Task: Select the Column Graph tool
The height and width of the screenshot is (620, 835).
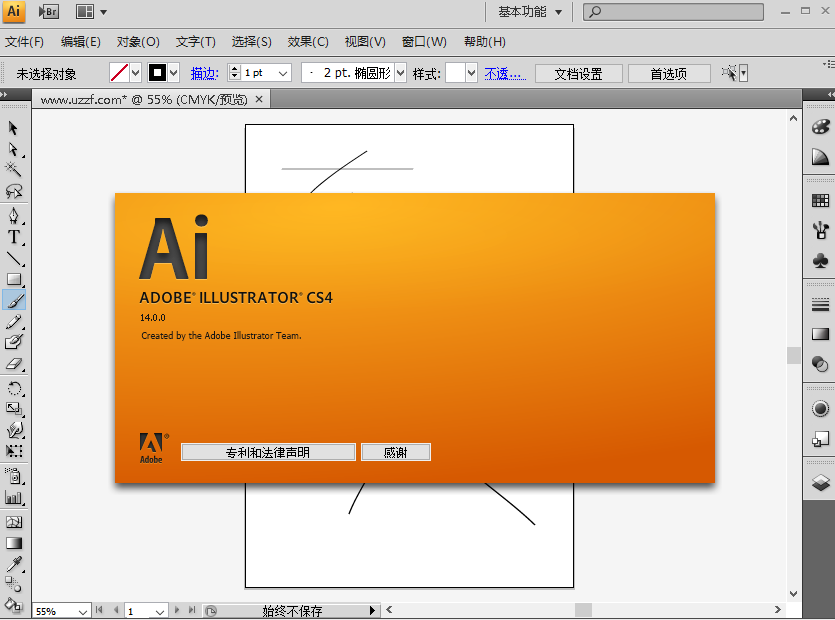Action: (13, 498)
